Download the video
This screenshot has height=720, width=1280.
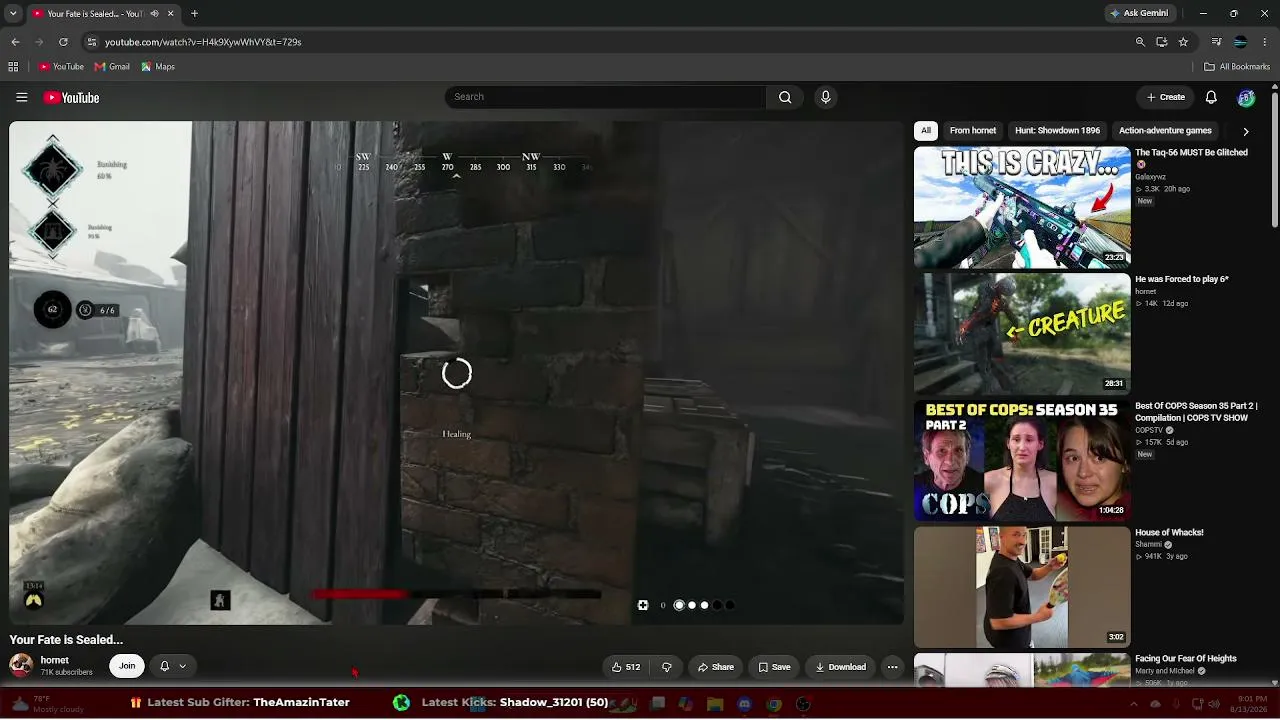[841, 667]
